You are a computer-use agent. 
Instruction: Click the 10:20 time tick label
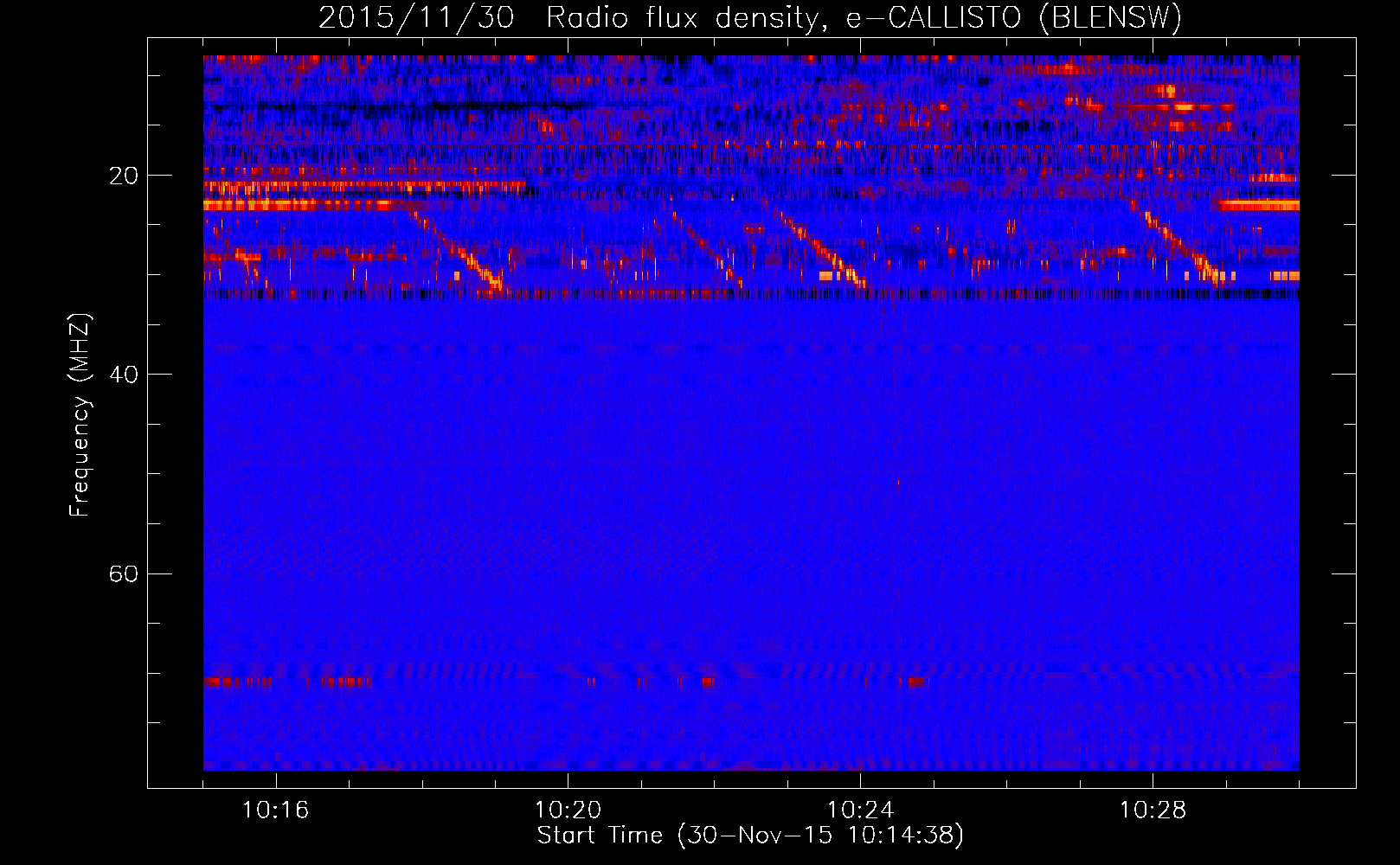[568, 811]
